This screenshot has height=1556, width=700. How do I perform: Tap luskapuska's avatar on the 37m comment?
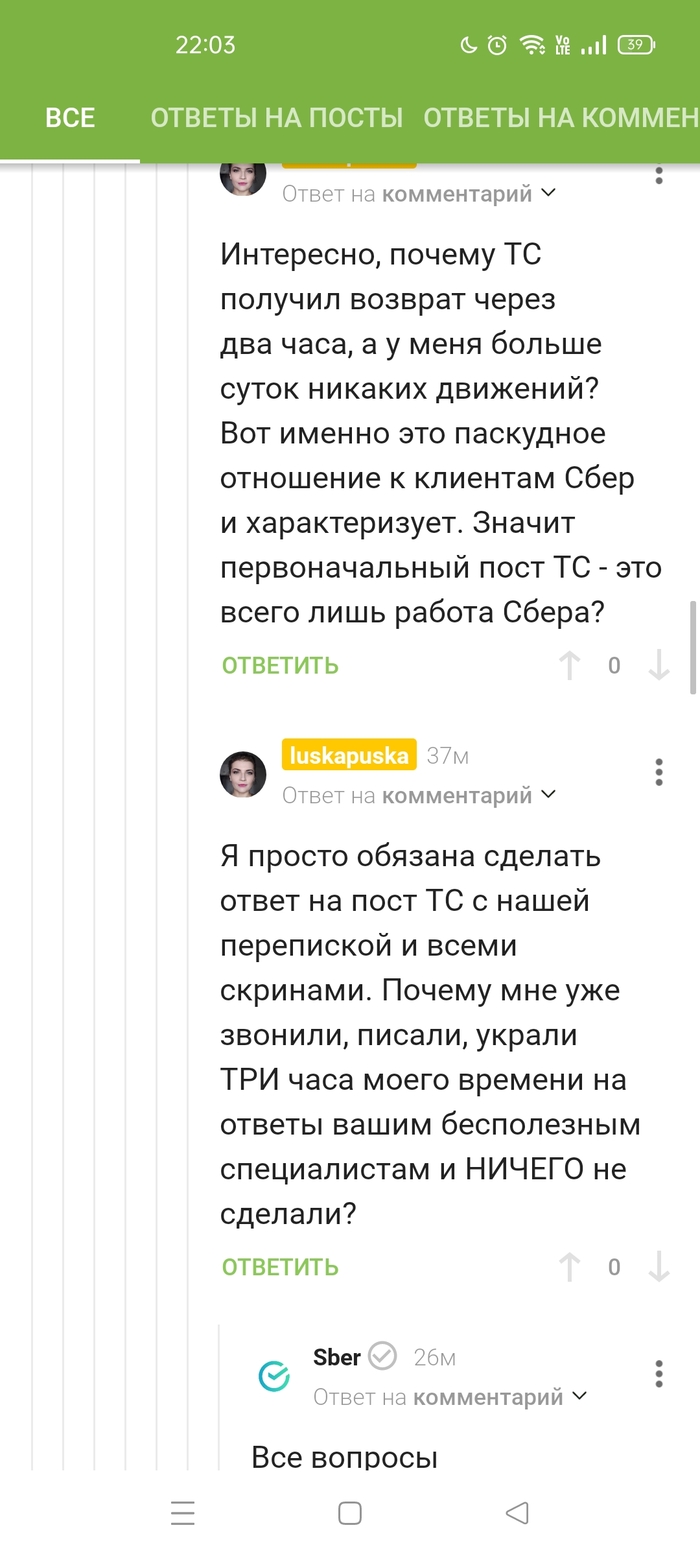point(243,774)
